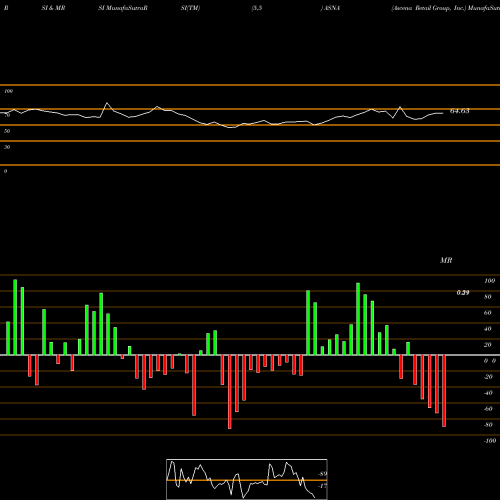This screenshot has width=500, height=500.
Task: Click the '(5,5' parameter text in header
Action: 257,8
